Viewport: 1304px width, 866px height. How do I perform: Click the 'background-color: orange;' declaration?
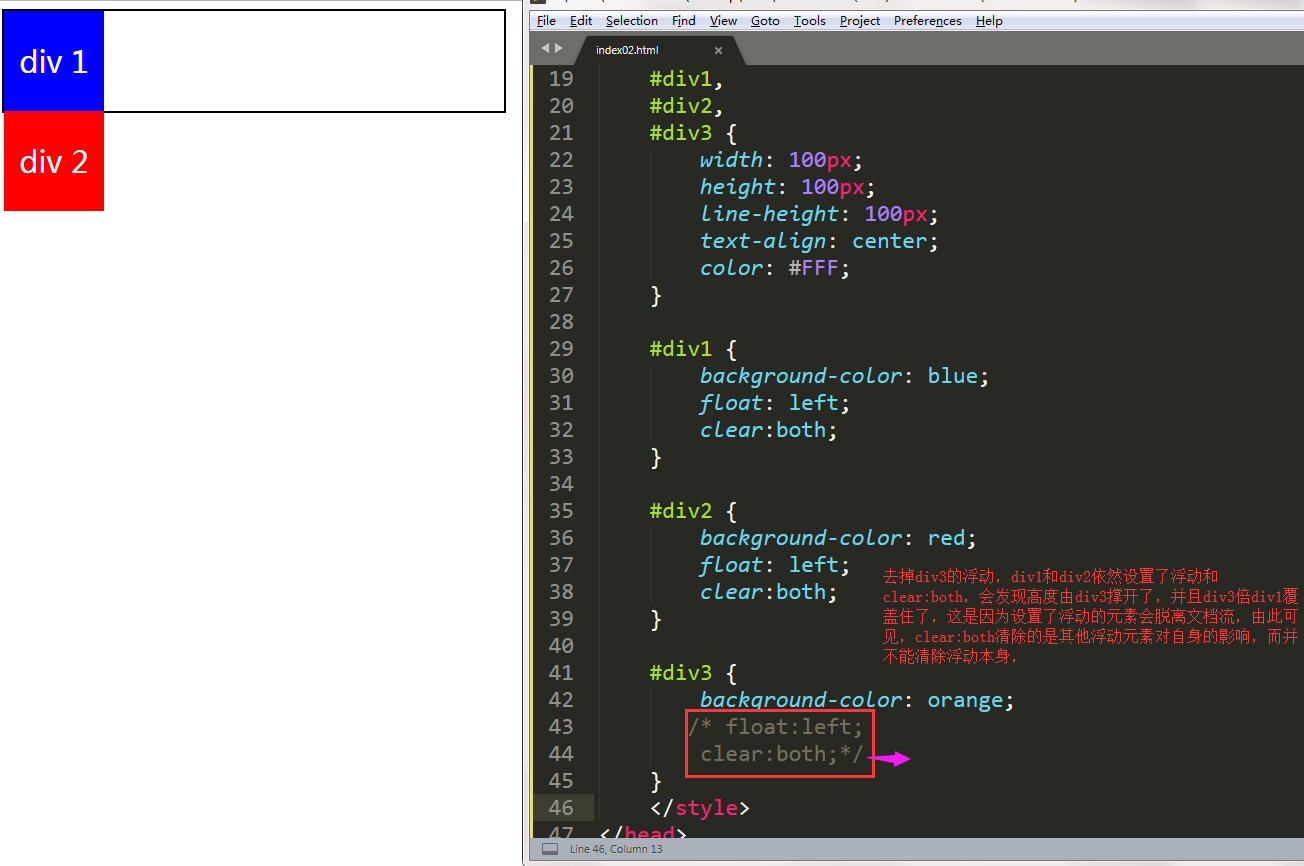tap(858, 700)
